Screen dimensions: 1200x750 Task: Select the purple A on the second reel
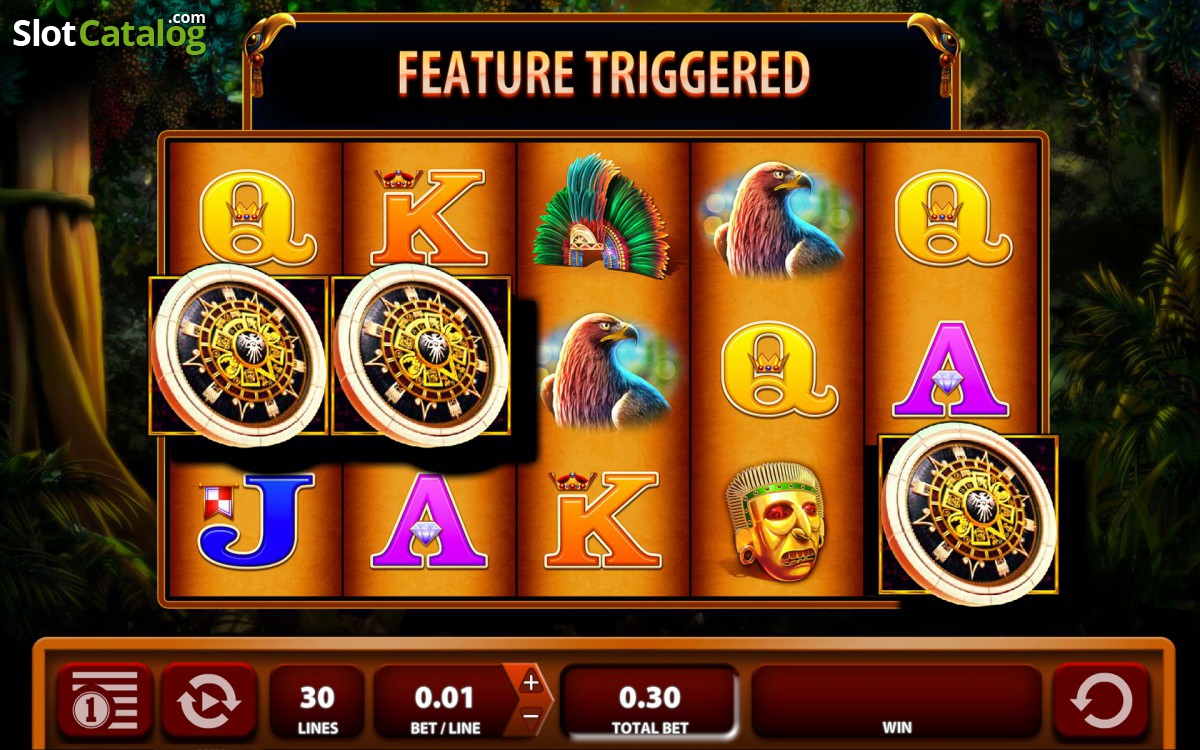(x=429, y=520)
